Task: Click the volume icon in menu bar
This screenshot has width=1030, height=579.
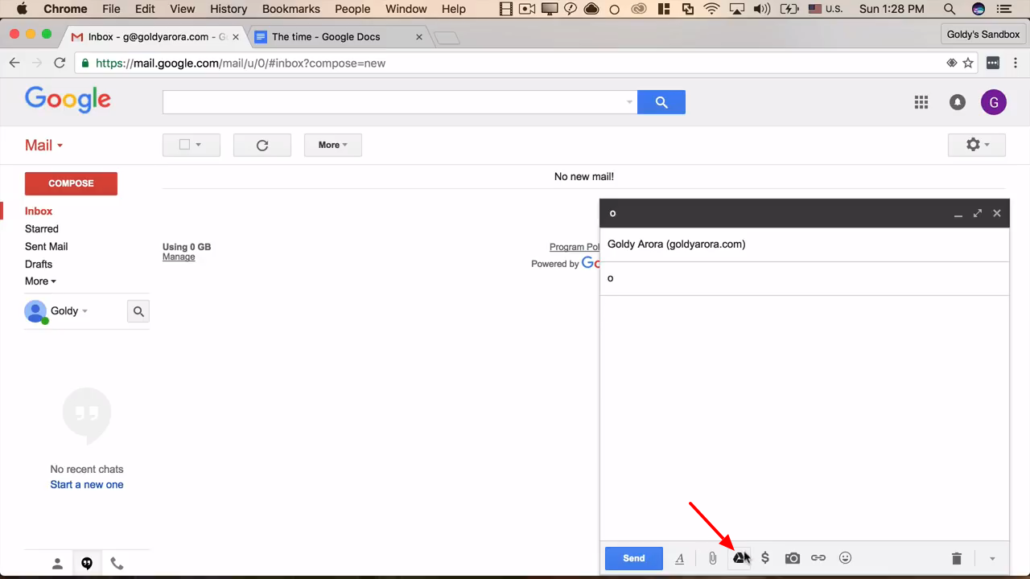Action: click(x=762, y=9)
